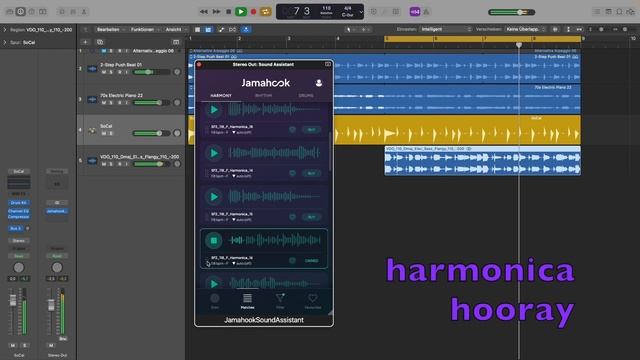Click the Jamahook plug-in slot on Stereo Out
640x360 pixels.
click(x=57, y=211)
